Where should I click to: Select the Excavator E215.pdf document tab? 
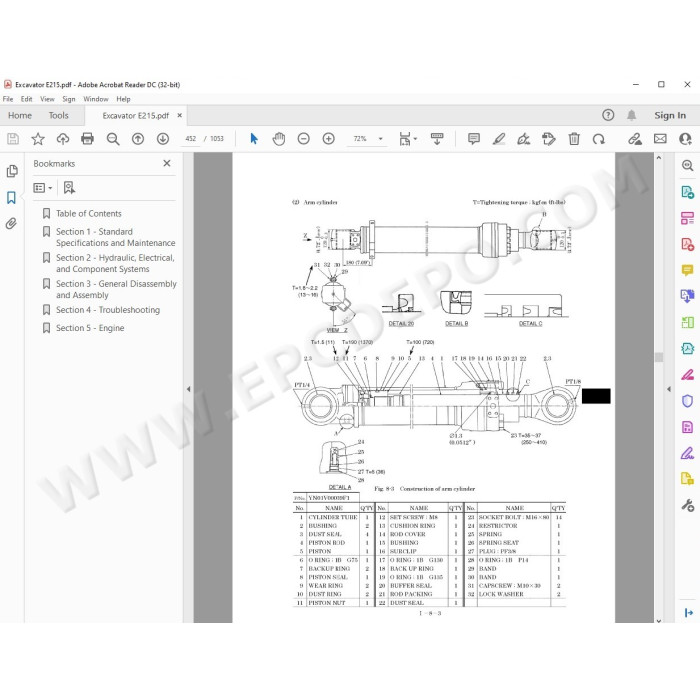136,116
